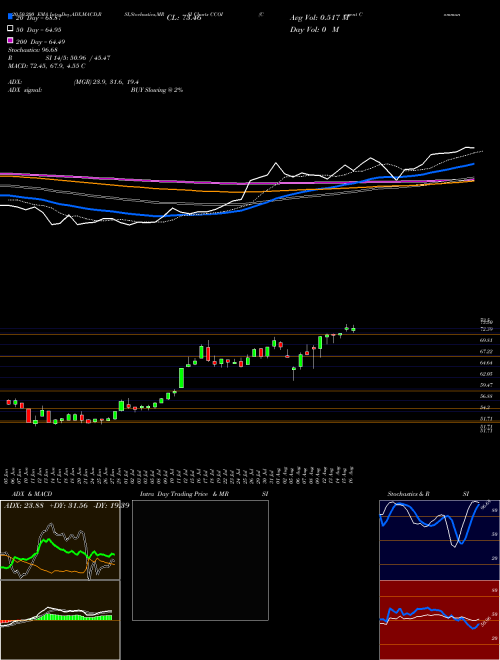Image resolution: width=500 pixels, height=660 pixels.
Task: Click the 54.2 price axis label
Action: [485, 407]
